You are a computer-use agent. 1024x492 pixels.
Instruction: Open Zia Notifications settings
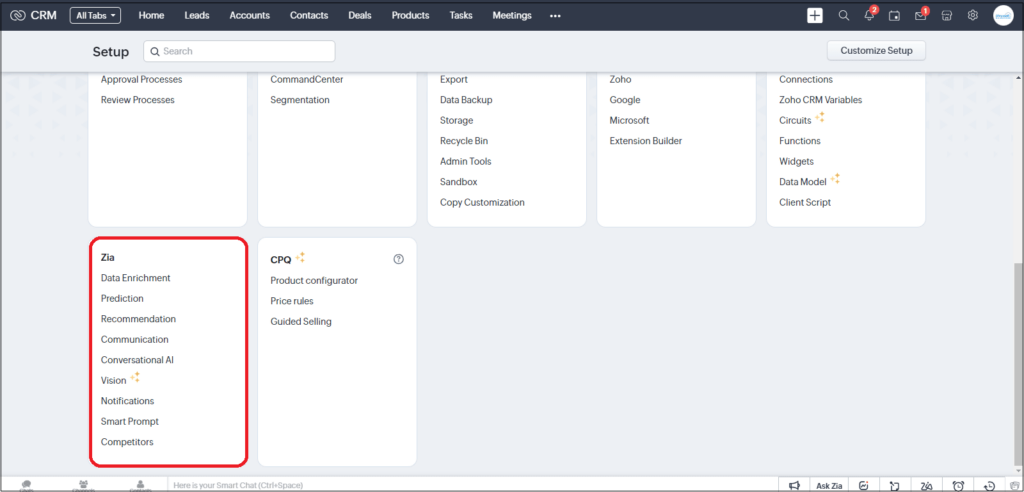(x=127, y=401)
